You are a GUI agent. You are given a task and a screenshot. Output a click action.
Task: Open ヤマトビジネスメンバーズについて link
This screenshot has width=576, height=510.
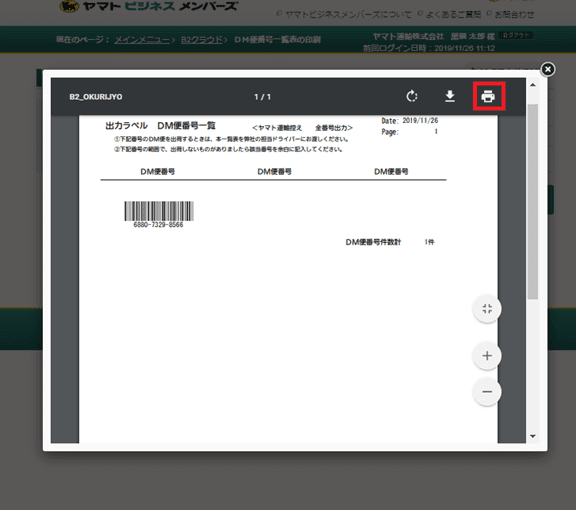348,15
